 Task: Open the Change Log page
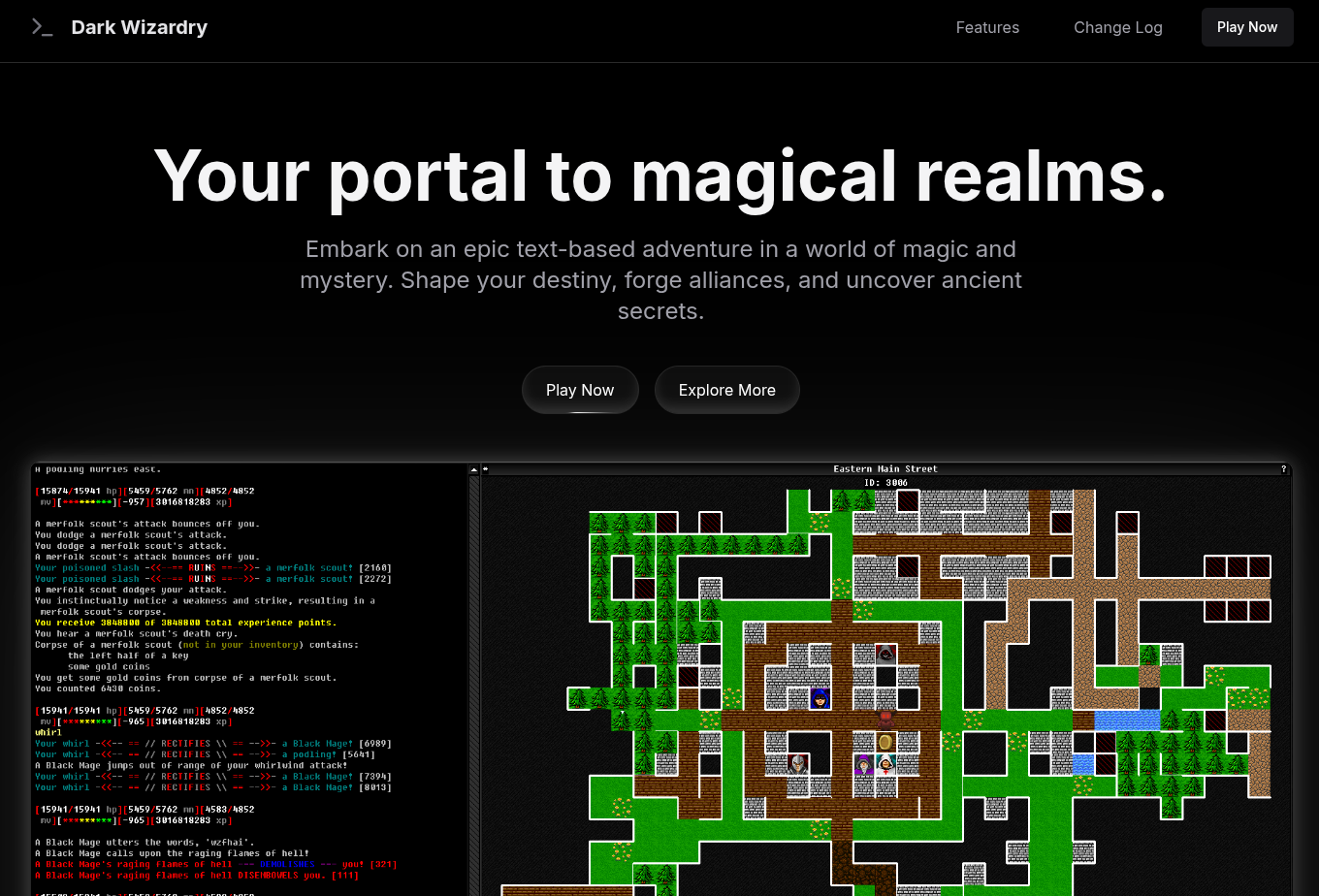[1117, 27]
